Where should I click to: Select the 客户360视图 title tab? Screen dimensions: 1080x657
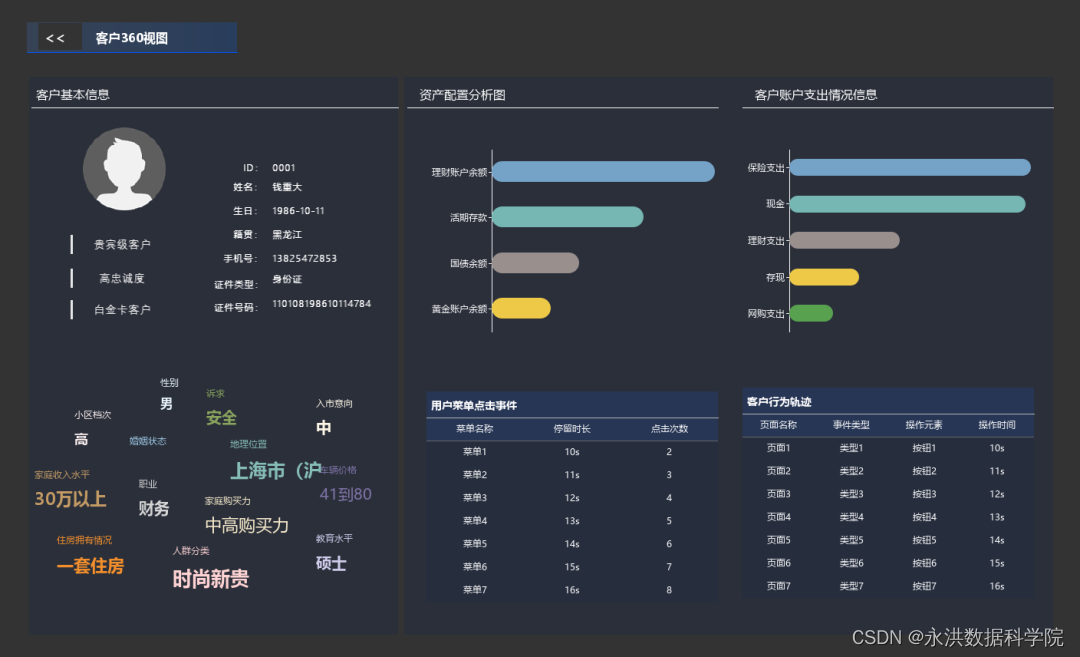132,38
